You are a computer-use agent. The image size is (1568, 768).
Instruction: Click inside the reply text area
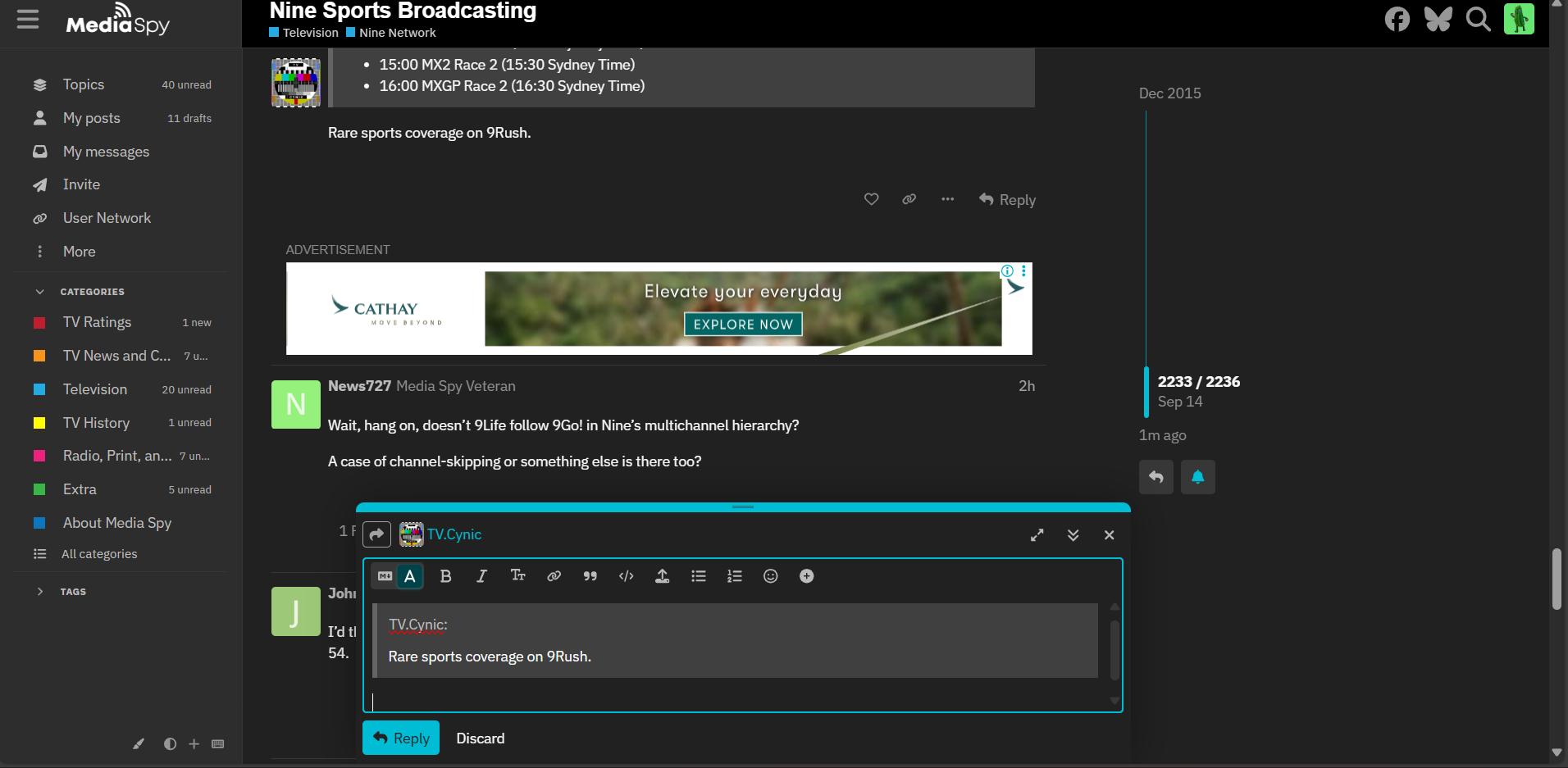(x=738, y=700)
